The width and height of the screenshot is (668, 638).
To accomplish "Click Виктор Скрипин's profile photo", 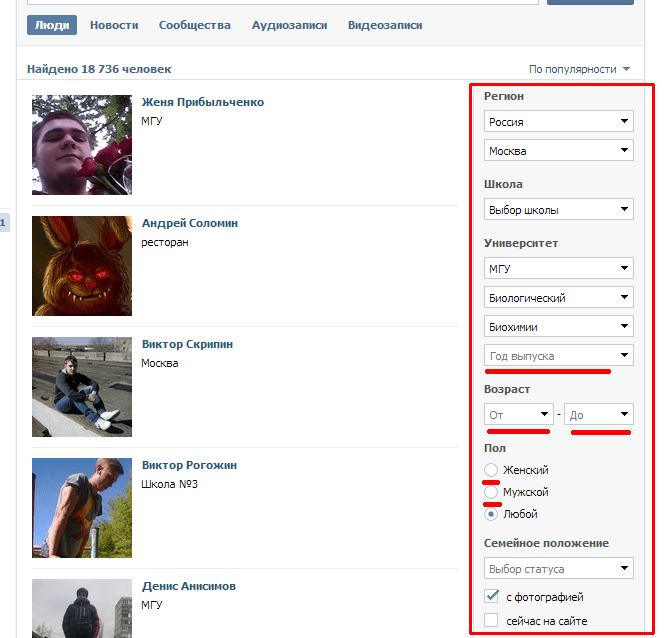I will click(82, 387).
